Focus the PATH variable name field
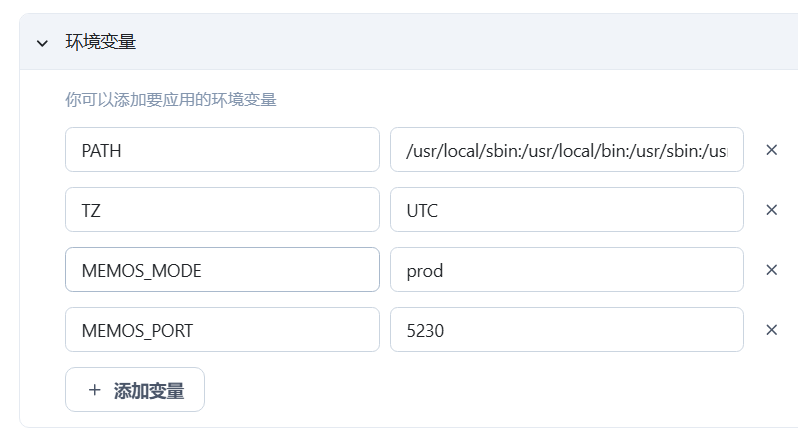This screenshot has height=430, width=798. click(x=222, y=150)
